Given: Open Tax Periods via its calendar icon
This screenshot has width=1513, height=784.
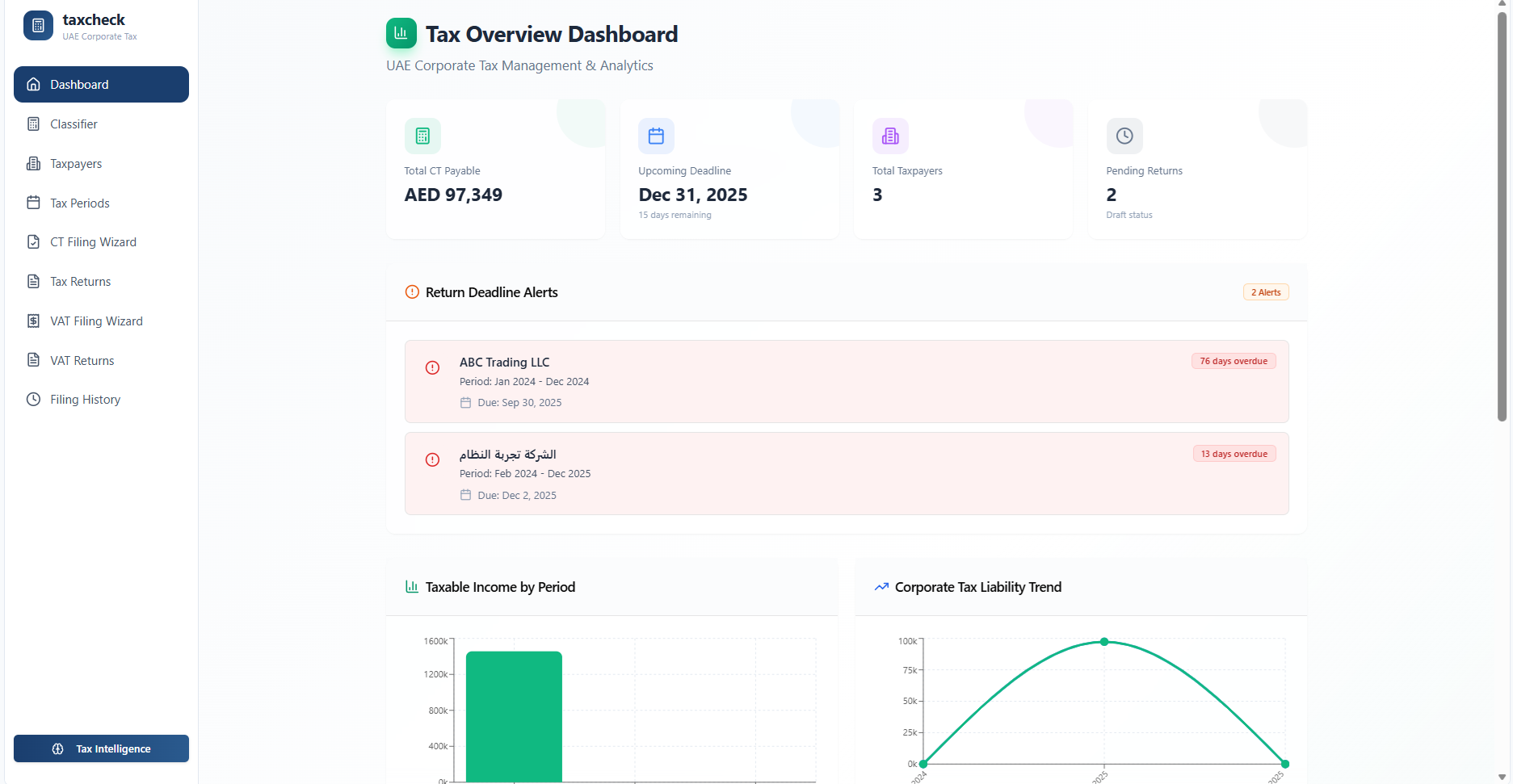Looking at the screenshot, I should click(33, 203).
